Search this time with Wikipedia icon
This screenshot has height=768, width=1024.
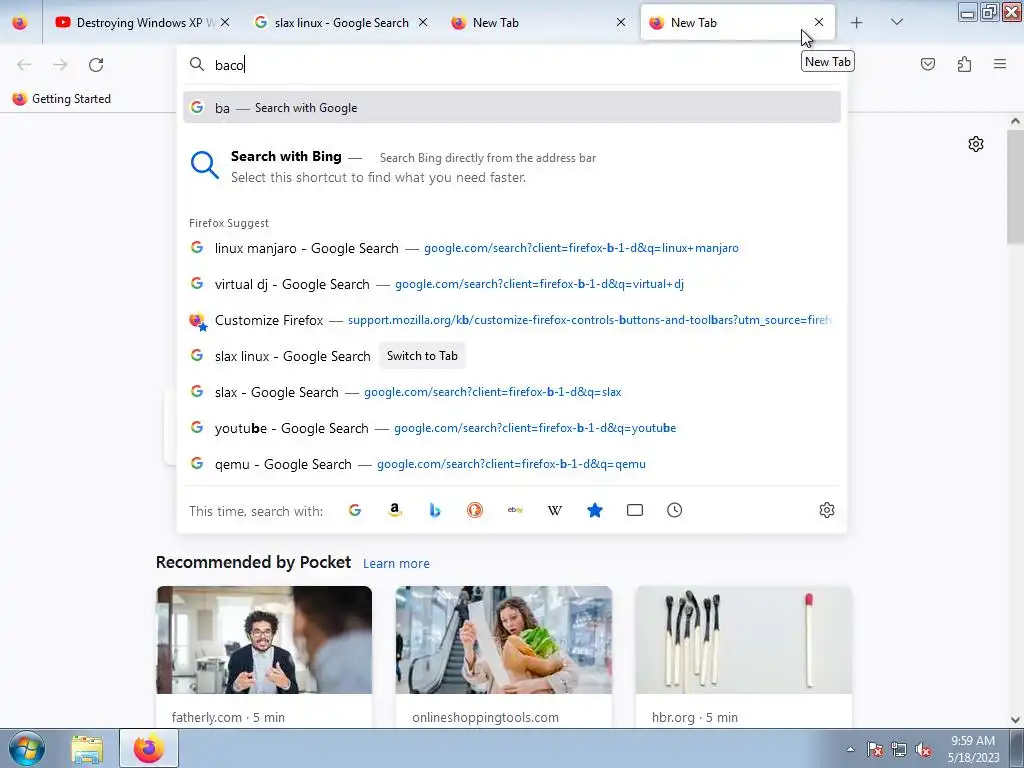point(554,510)
